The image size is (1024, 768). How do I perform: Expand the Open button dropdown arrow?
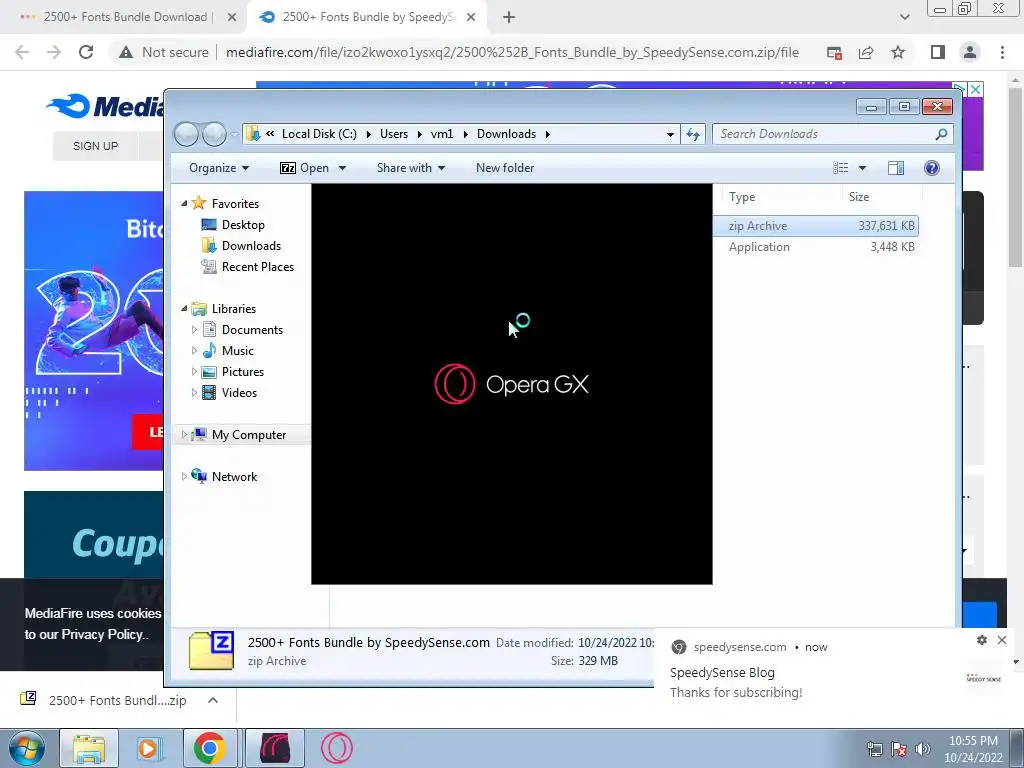pyautogui.click(x=342, y=168)
